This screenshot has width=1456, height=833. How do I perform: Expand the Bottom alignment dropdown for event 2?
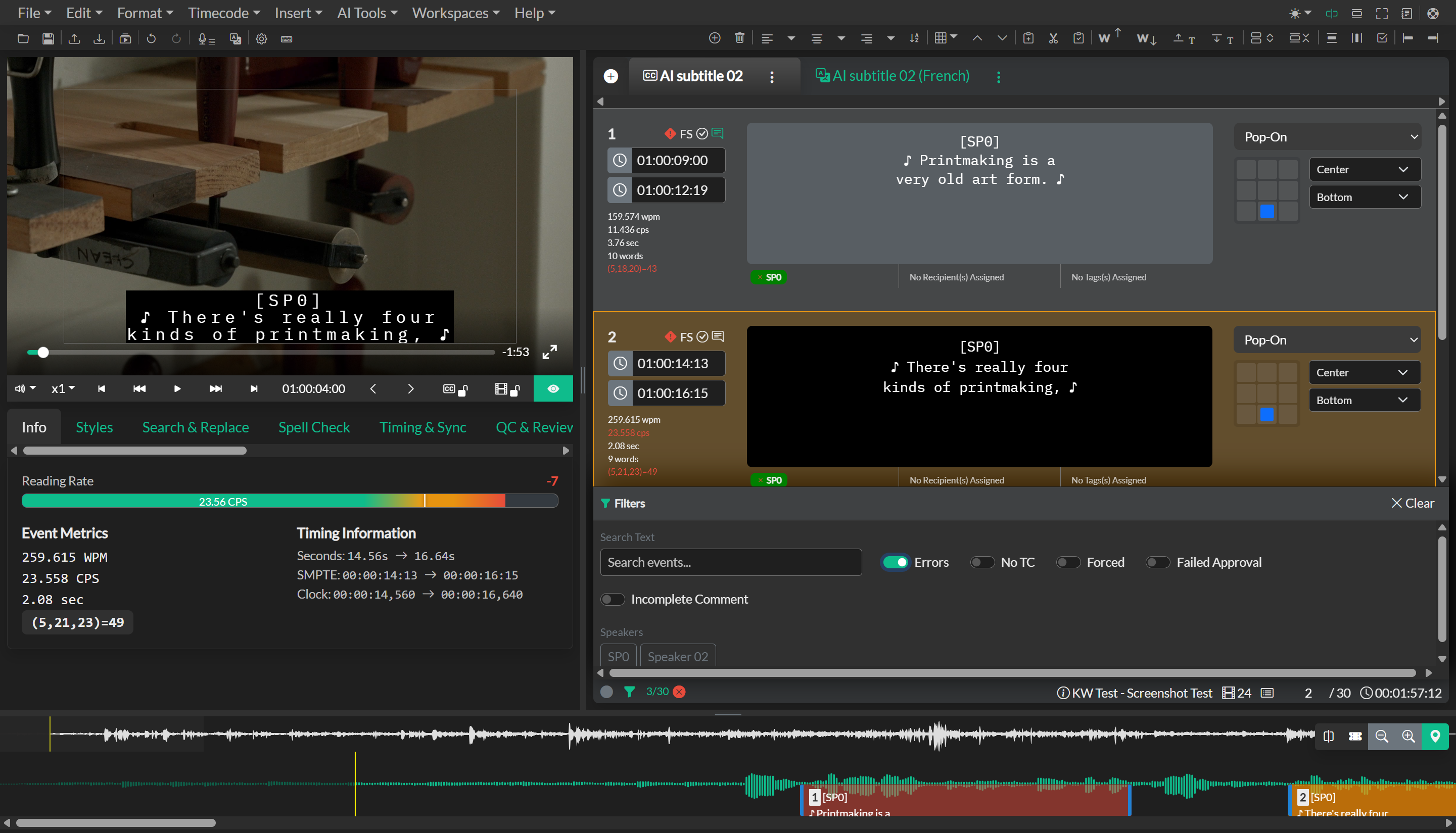[1364, 401]
